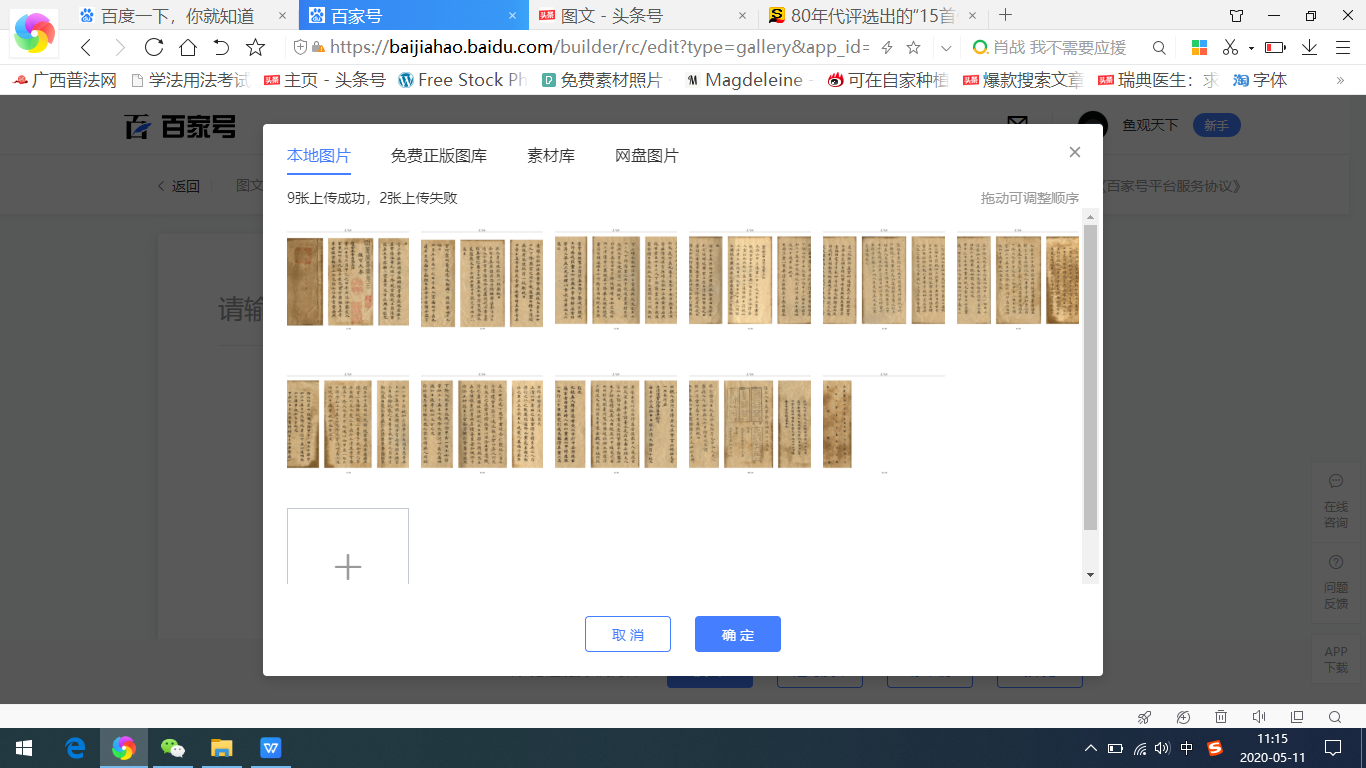This screenshot has width=1366, height=768.
Task: Open WeChat from the taskbar
Action: [172, 747]
